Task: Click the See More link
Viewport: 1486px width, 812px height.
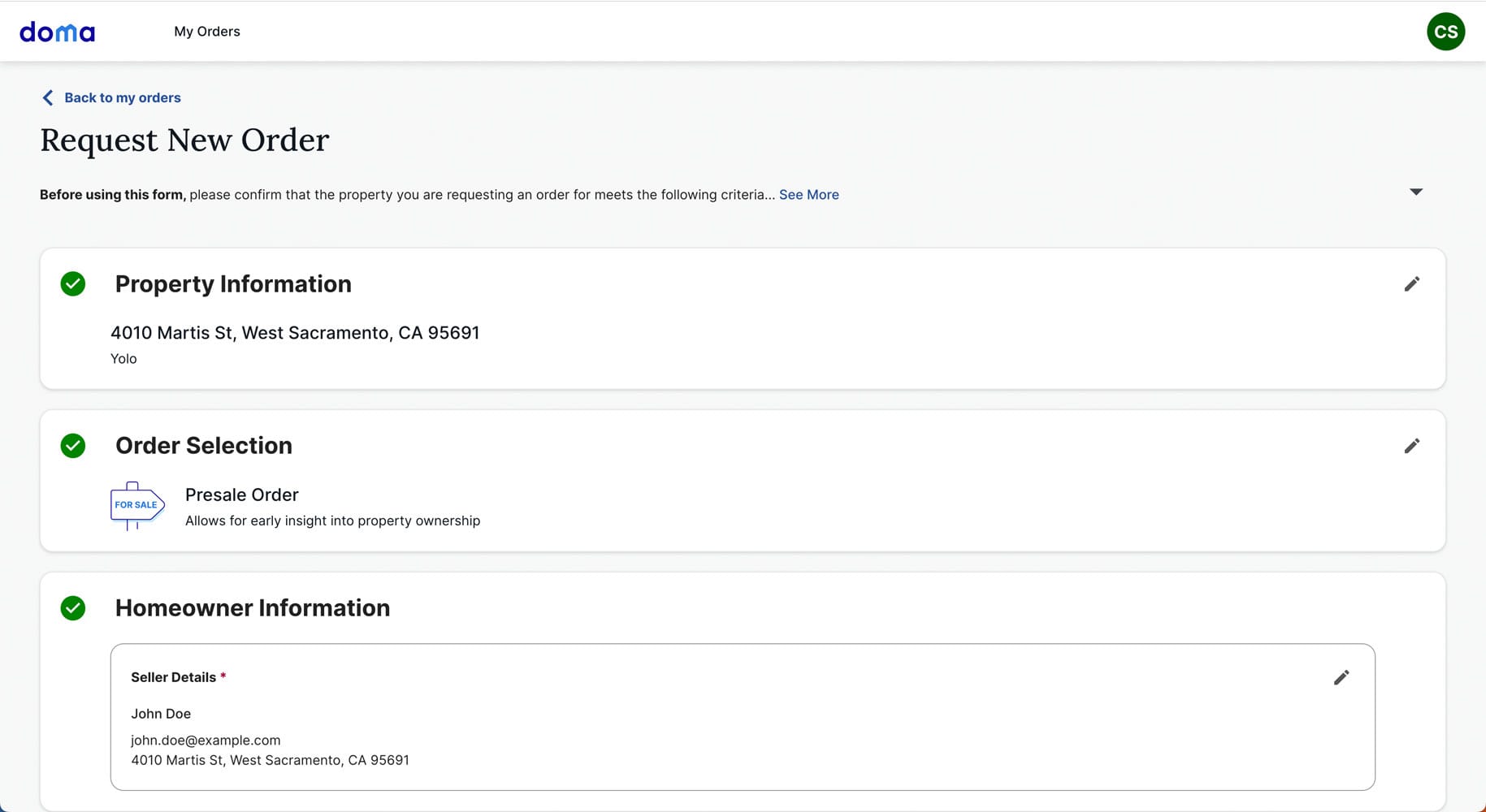Action: pyautogui.click(x=808, y=195)
